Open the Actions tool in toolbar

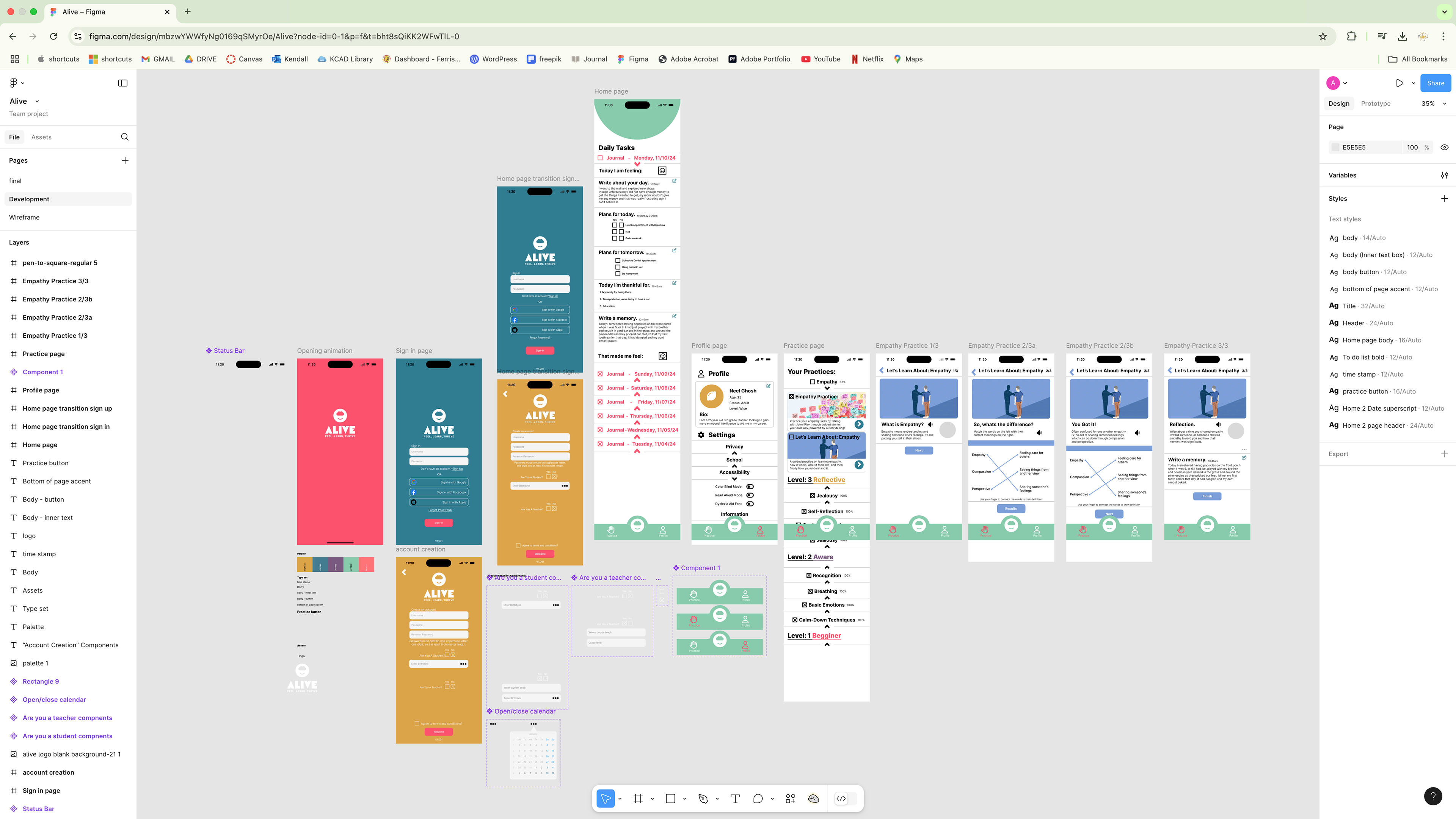click(790, 798)
